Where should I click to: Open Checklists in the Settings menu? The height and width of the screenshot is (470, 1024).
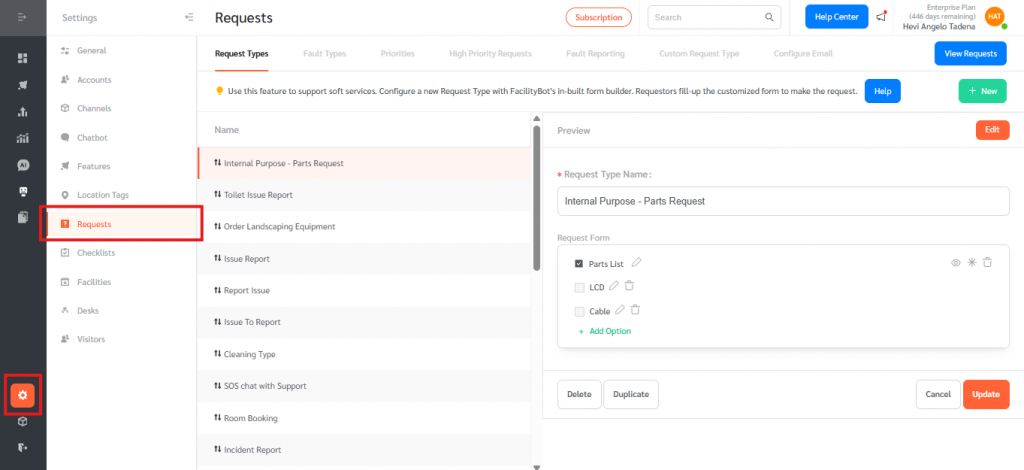pyautogui.click(x=95, y=253)
